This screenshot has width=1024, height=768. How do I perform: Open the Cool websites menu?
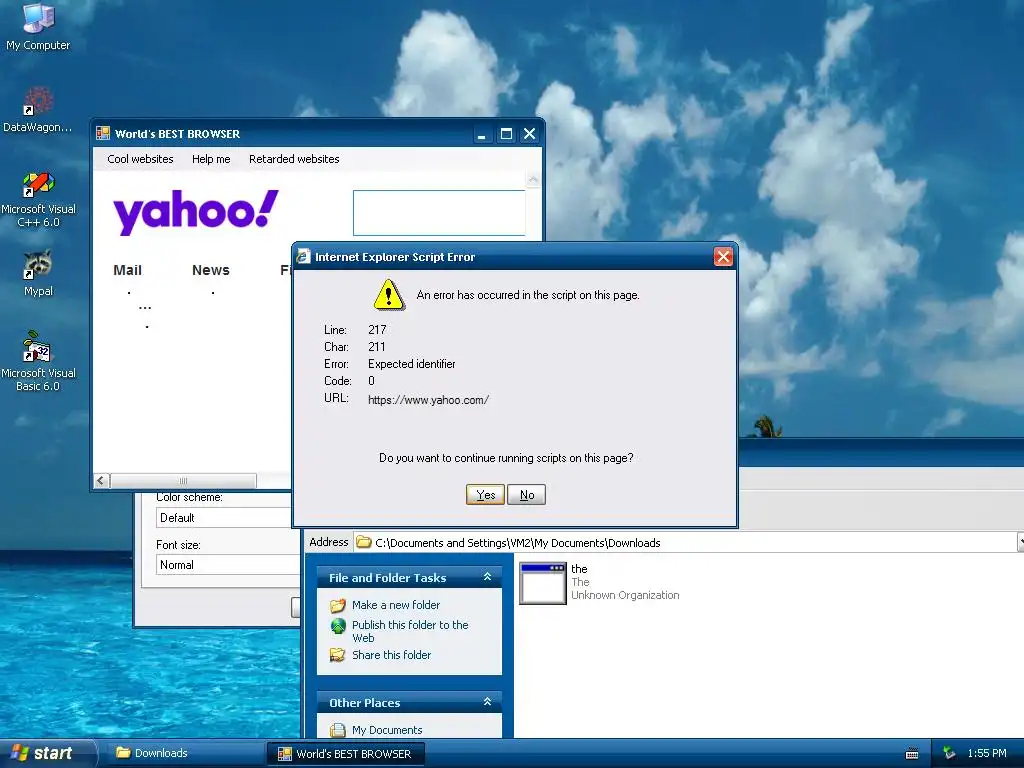[140, 159]
